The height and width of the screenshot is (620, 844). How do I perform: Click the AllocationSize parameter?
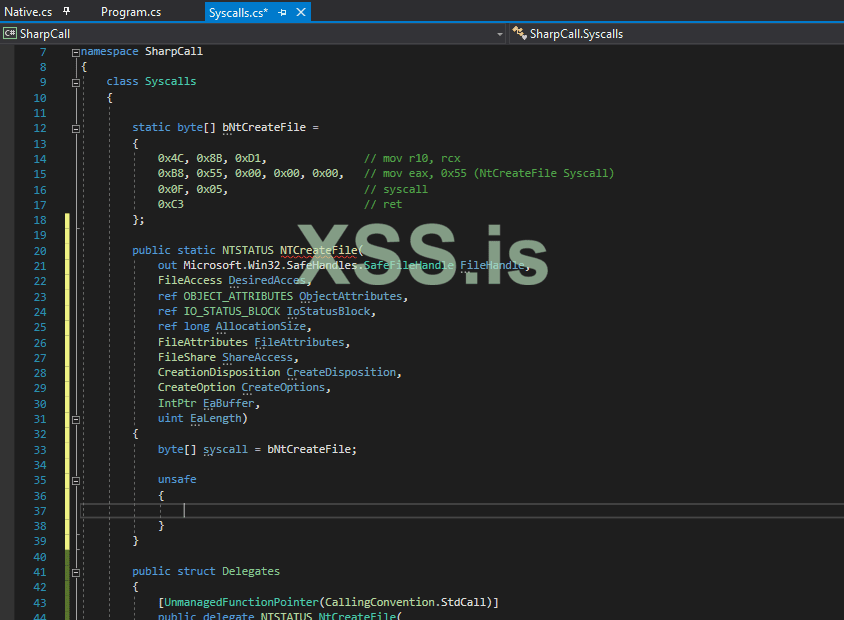click(x=261, y=326)
